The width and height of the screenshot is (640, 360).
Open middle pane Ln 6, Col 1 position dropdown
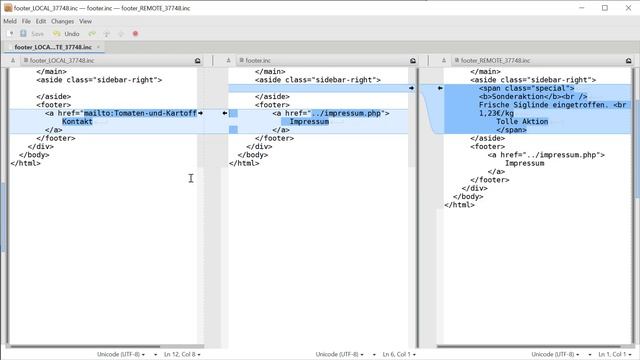coord(399,354)
